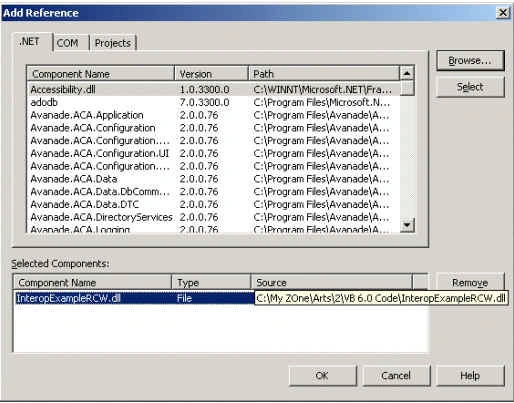Click the Remove button
This screenshot has height=403, width=514.
[x=470, y=283]
